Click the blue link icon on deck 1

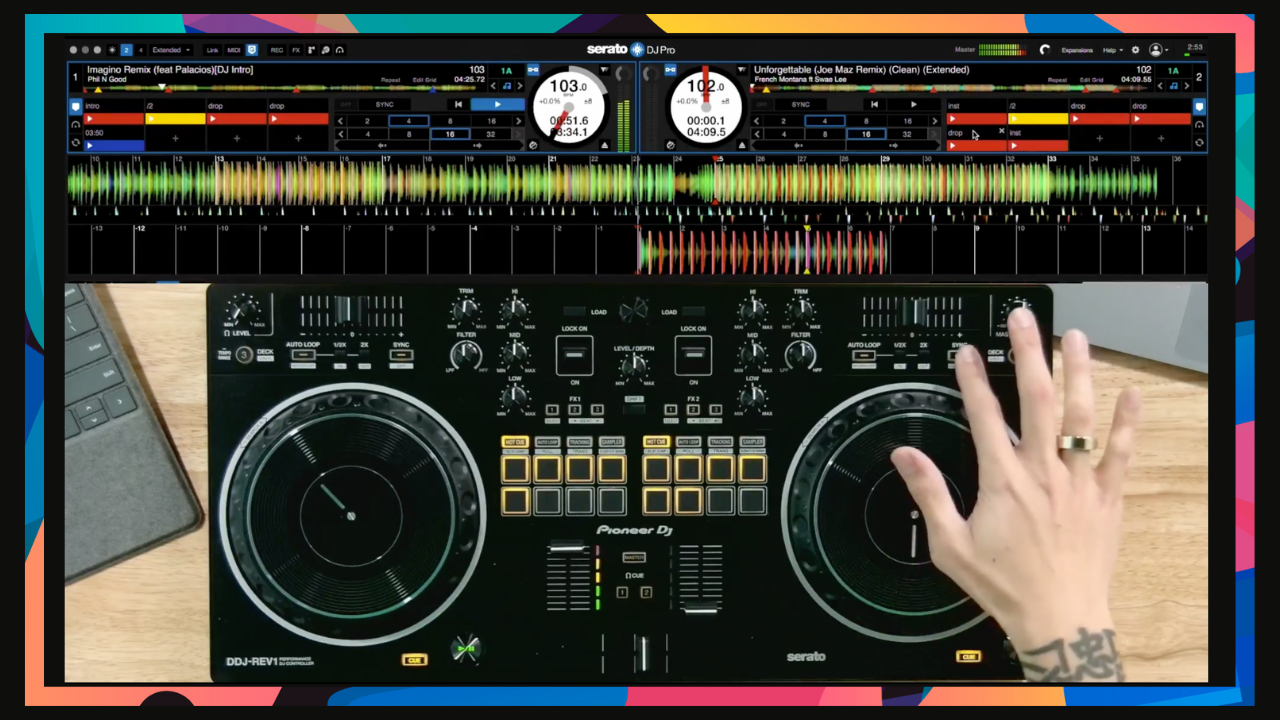[533, 70]
